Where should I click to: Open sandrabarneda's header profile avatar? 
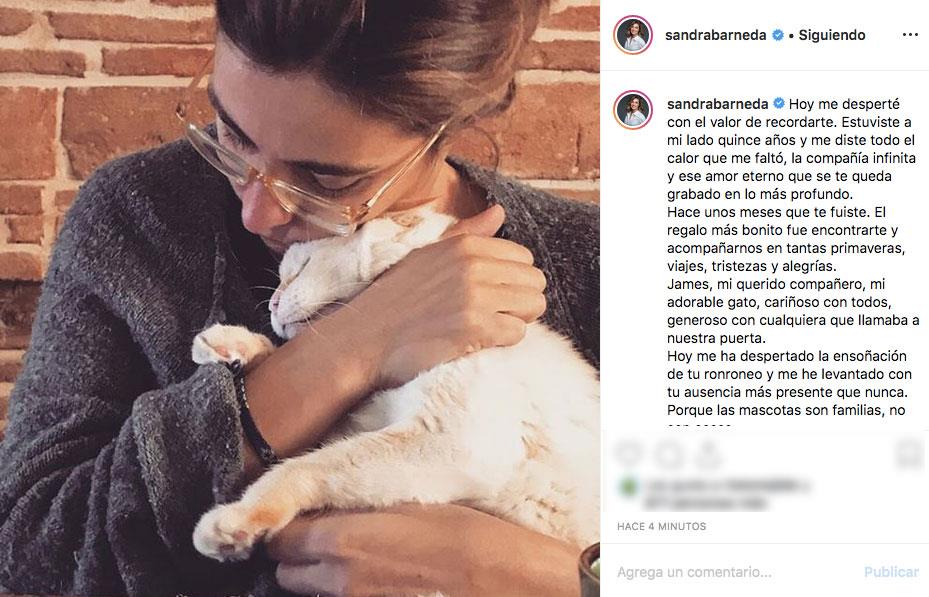(633, 35)
